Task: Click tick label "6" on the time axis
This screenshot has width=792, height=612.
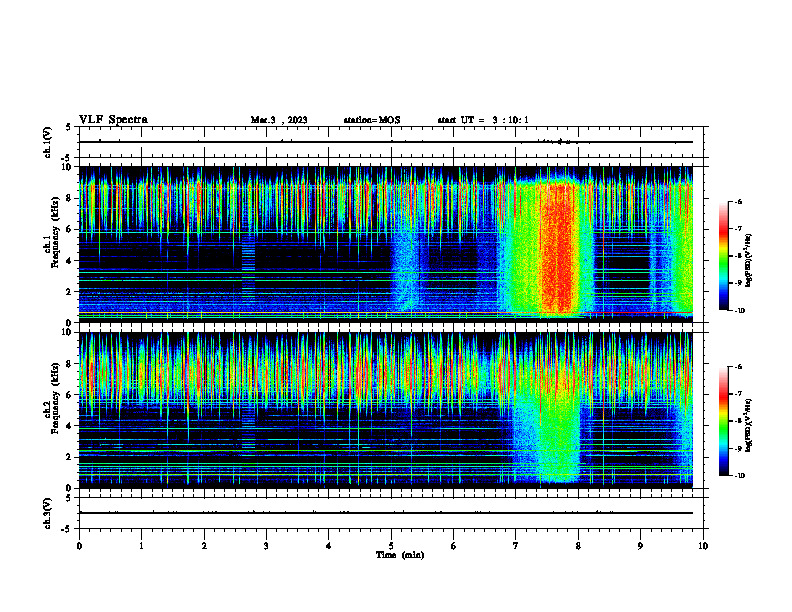Action: pyautogui.click(x=454, y=546)
